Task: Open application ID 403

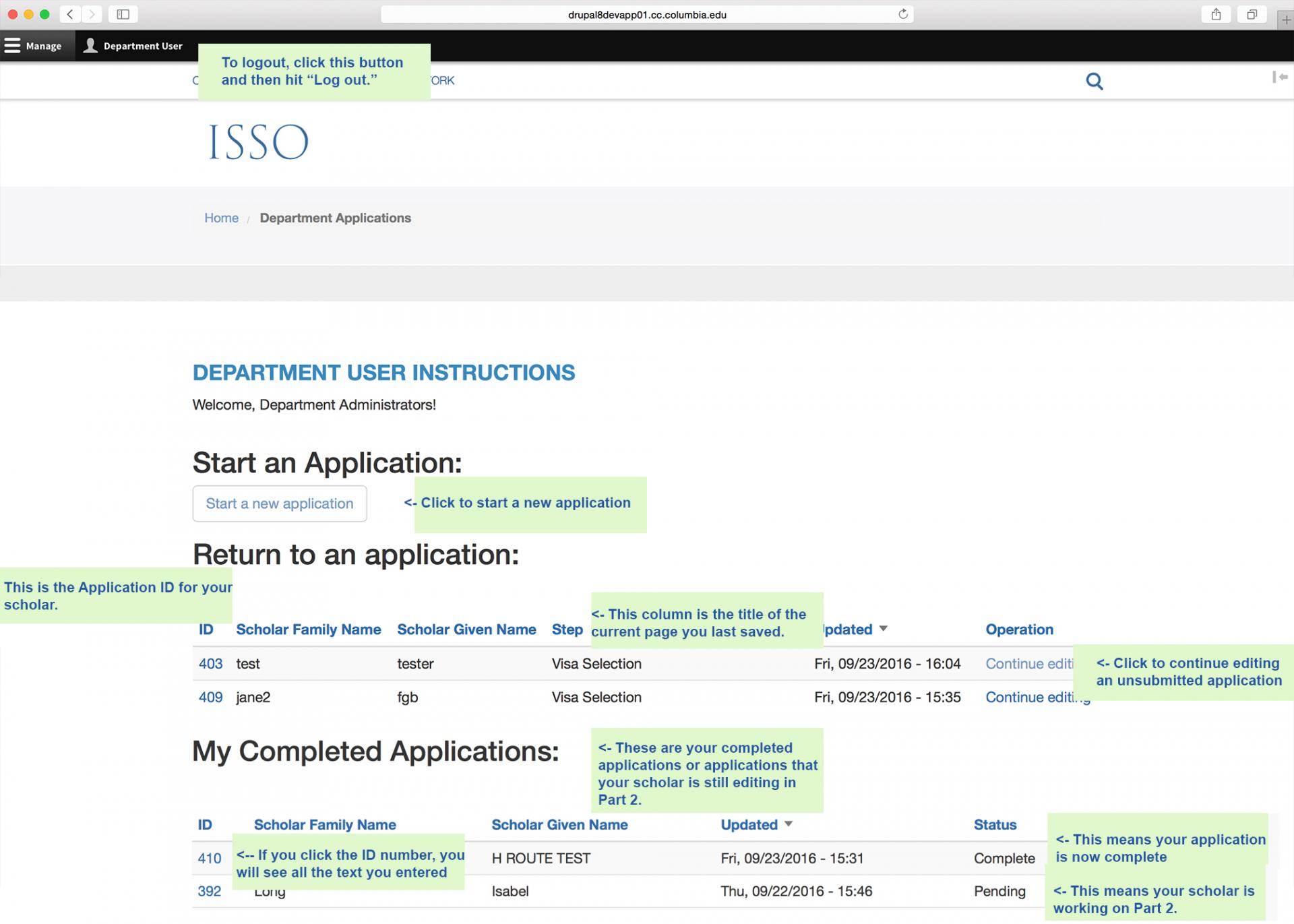Action: 210,663
